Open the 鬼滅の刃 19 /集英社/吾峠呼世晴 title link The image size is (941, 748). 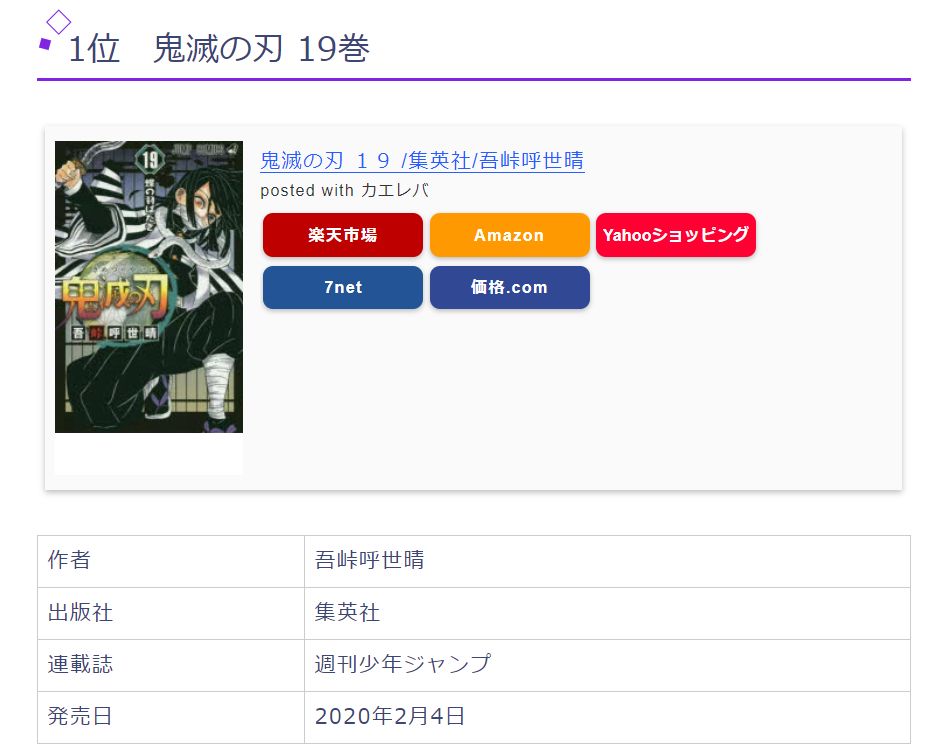422,160
